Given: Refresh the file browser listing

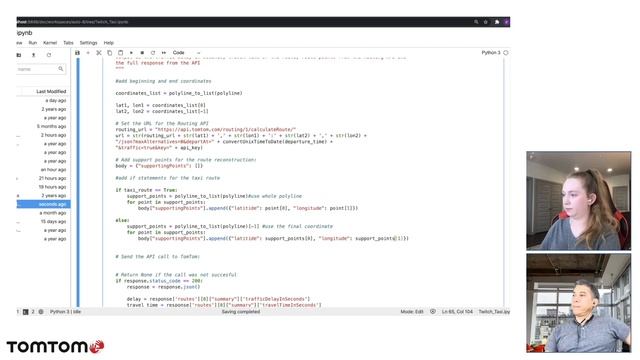Looking at the screenshot, I should coord(49,55).
